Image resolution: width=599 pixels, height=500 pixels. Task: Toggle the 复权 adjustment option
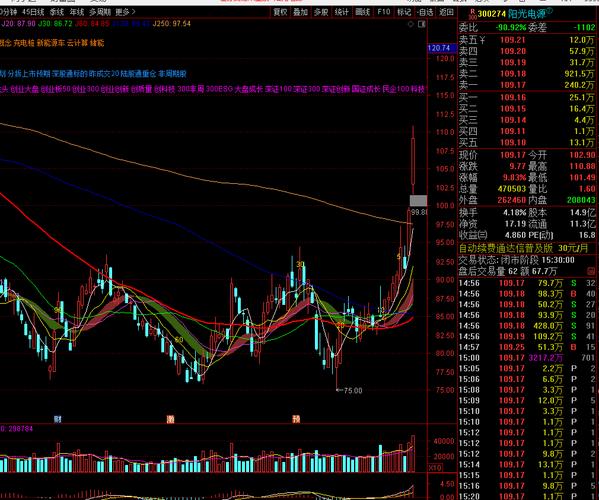[x=280, y=12]
